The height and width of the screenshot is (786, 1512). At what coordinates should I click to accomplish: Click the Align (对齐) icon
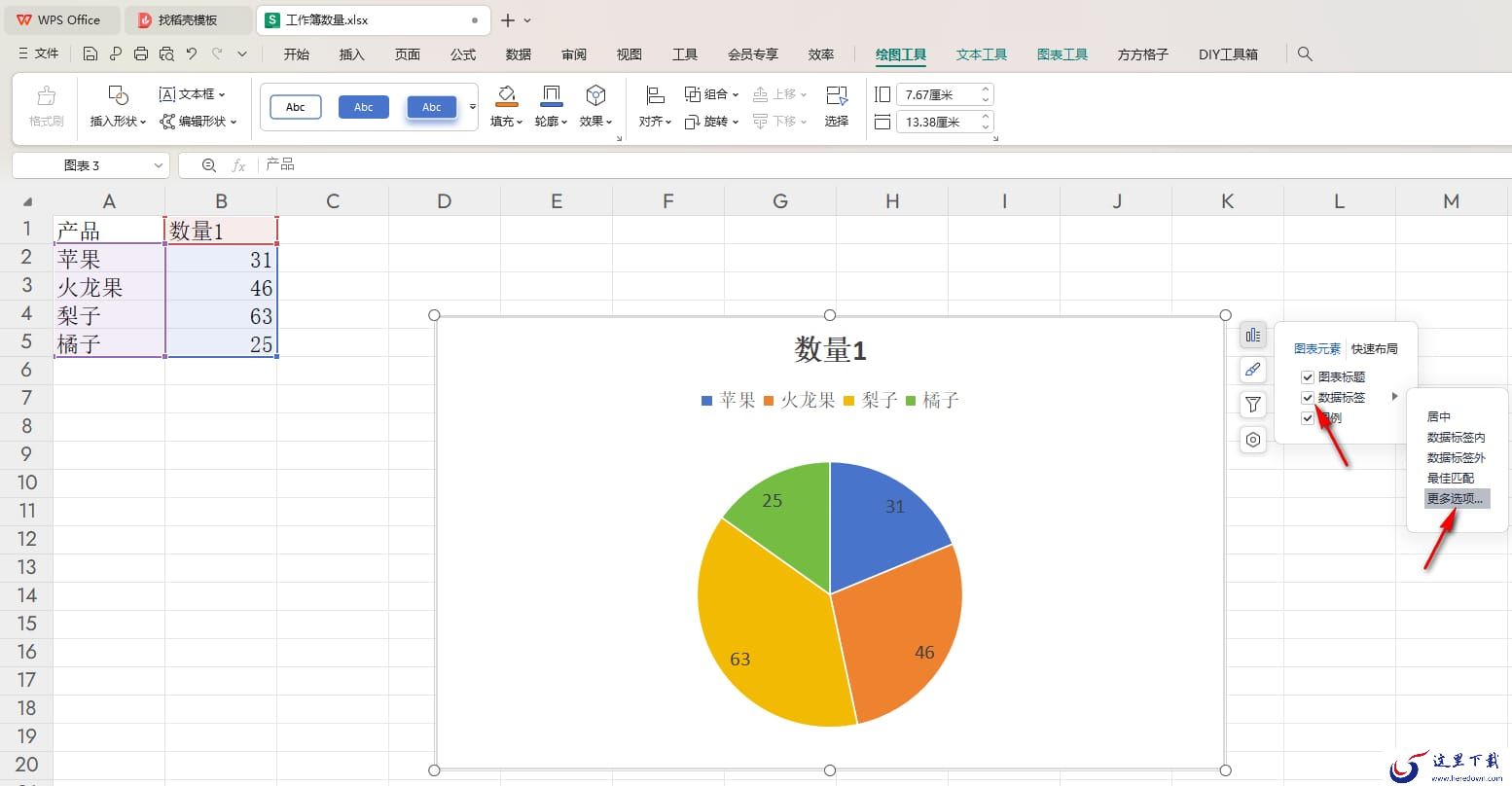[655, 95]
